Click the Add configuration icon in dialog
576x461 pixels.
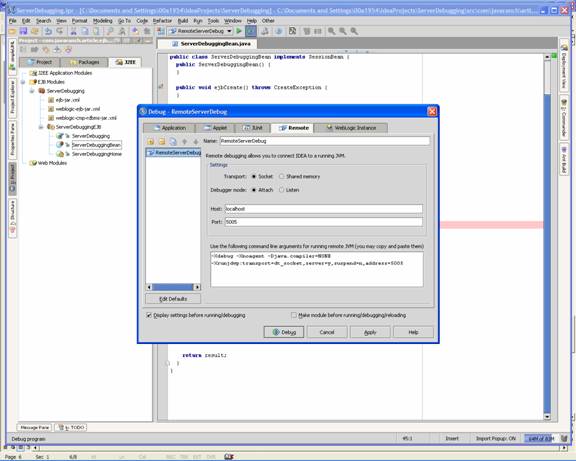click(151, 141)
